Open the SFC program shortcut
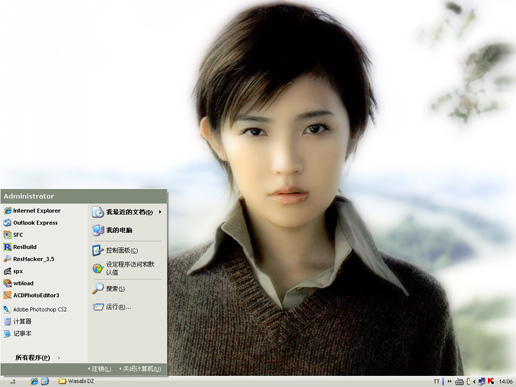516x387 pixels. click(13, 235)
